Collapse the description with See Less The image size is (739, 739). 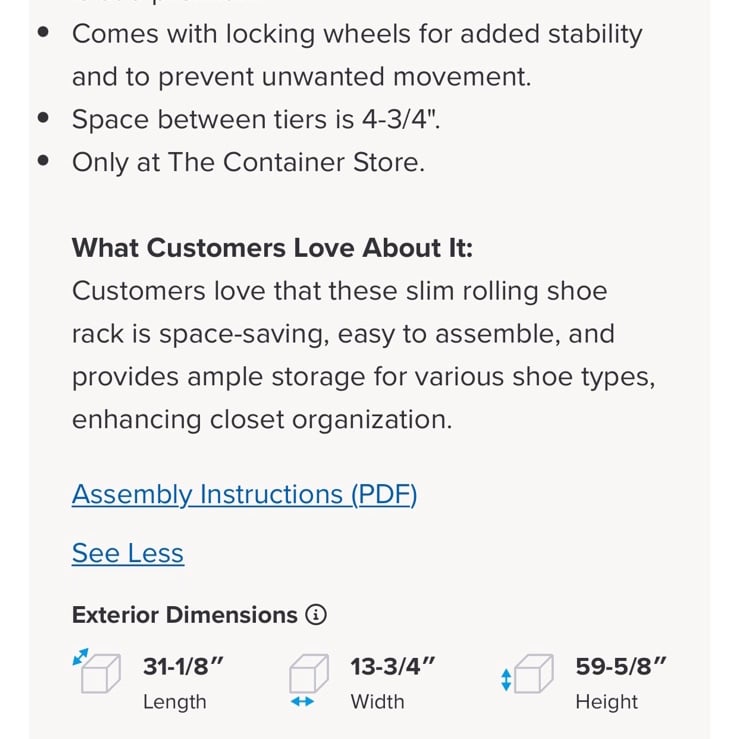[128, 553]
